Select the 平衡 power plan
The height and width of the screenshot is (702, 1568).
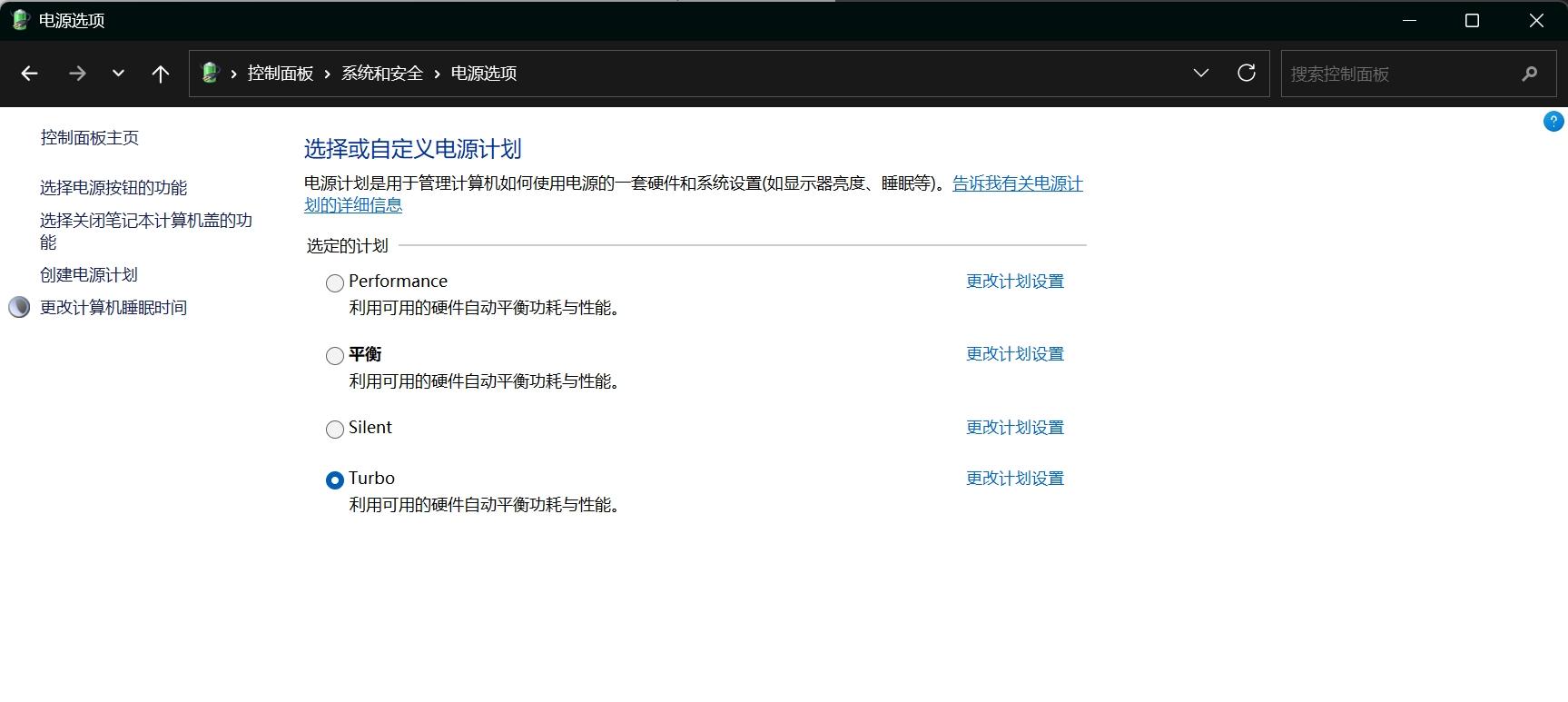point(335,356)
